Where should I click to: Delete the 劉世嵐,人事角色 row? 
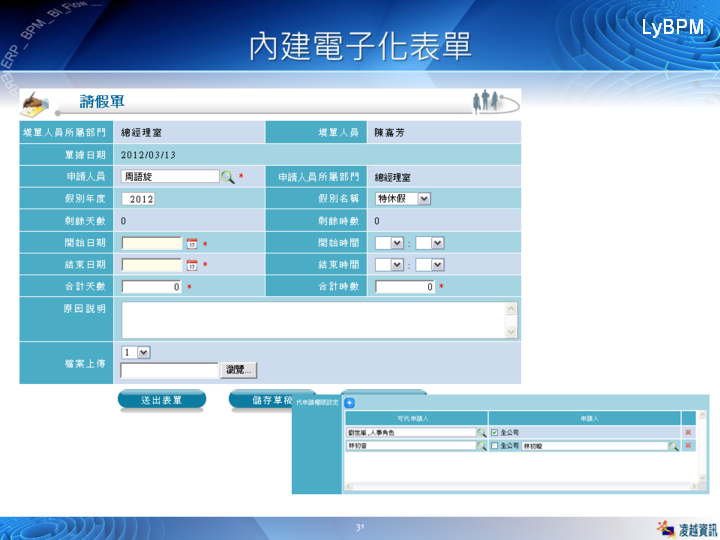click(688, 432)
